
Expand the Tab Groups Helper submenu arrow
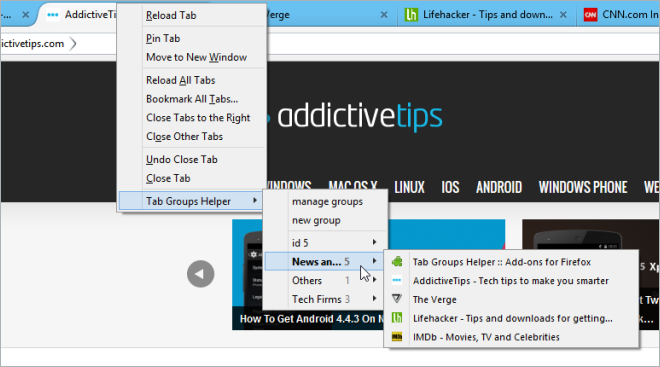(x=255, y=201)
